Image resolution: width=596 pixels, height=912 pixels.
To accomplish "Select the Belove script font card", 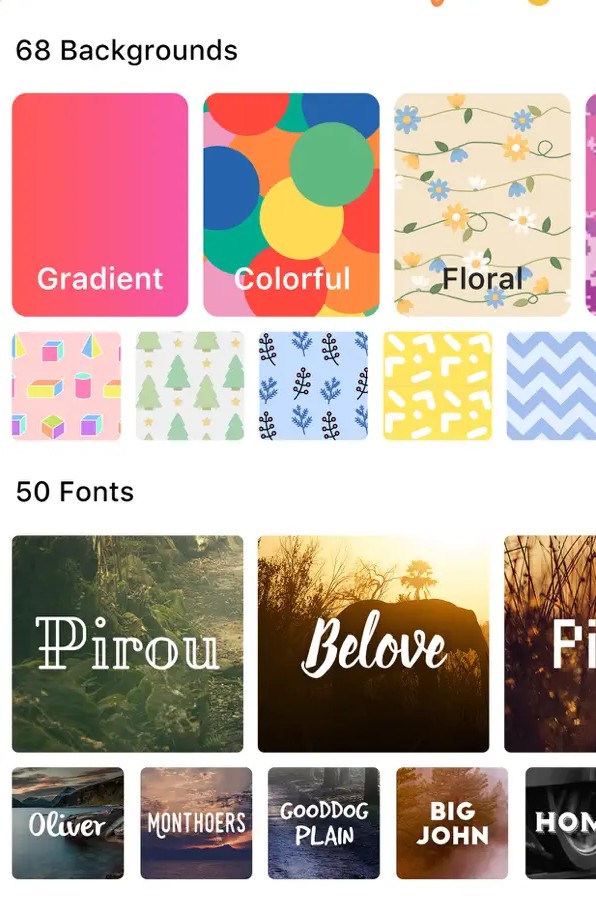I will coord(373,644).
